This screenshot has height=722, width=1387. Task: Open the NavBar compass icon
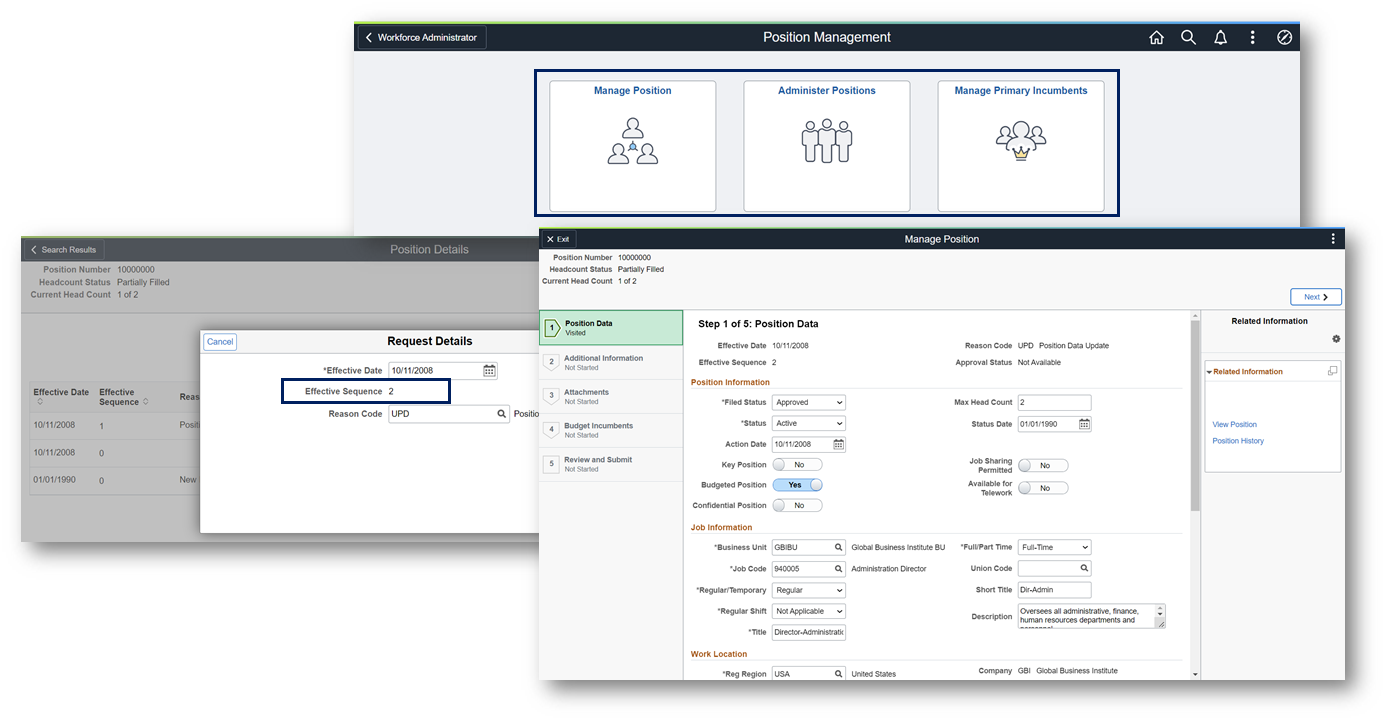[1285, 37]
